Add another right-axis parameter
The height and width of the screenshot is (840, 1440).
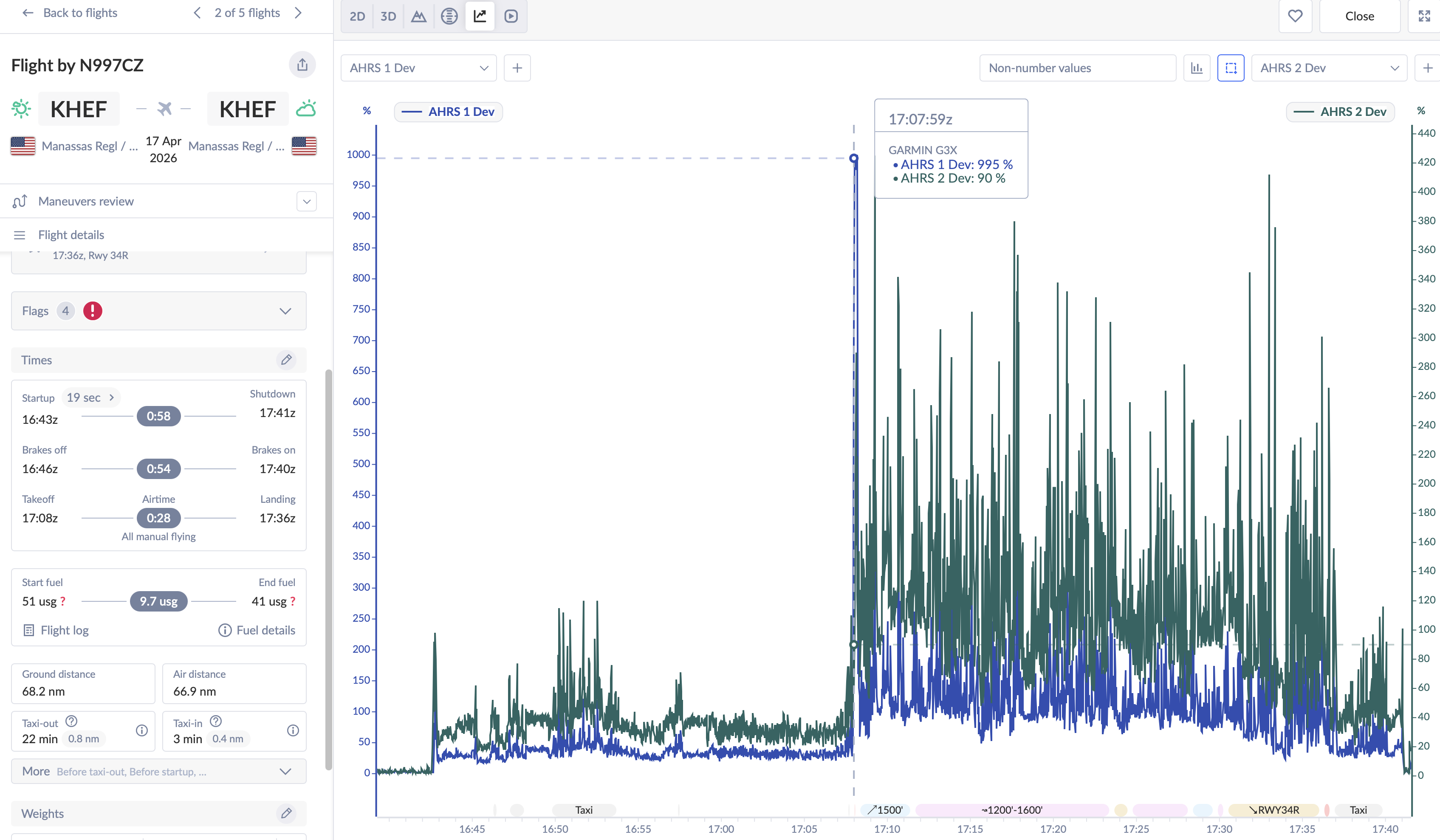point(1427,68)
